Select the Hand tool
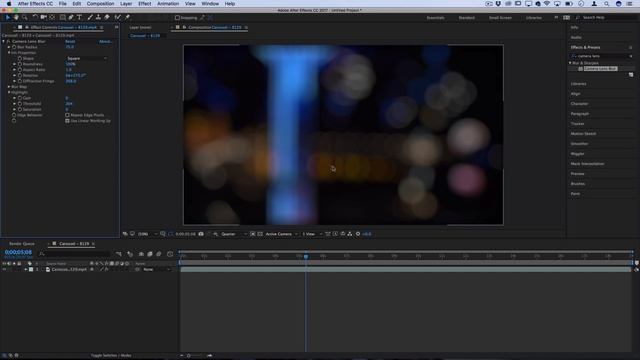The image size is (640, 360). 16,18
